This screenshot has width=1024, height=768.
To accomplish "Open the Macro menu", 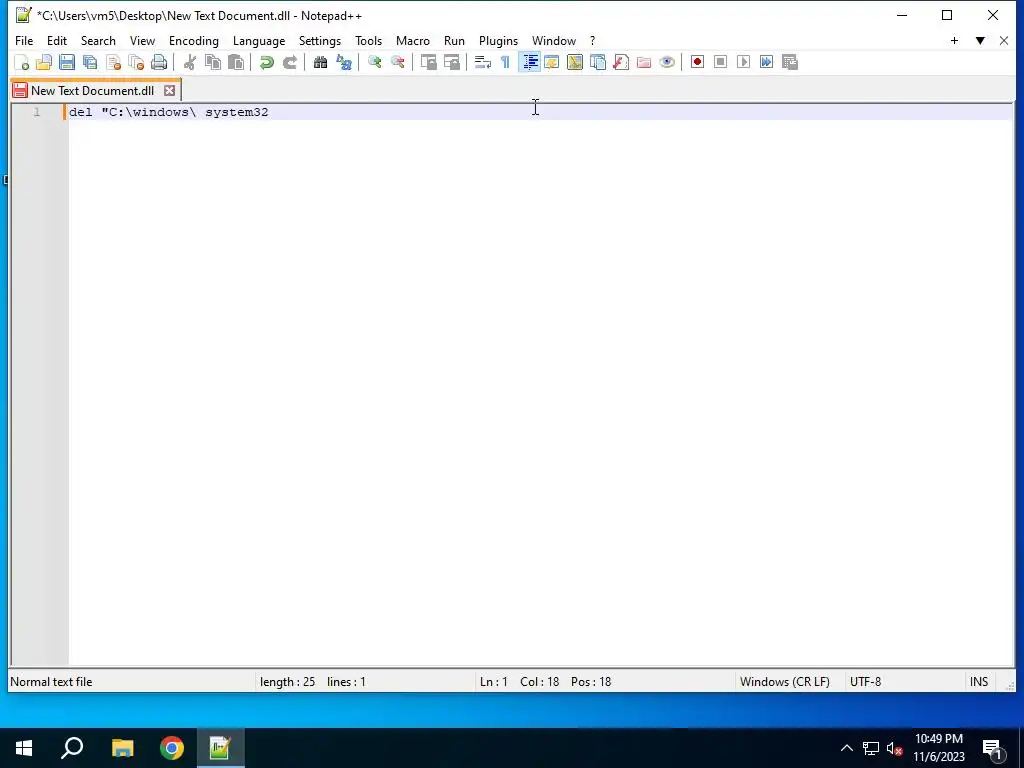I will [x=413, y=40].
